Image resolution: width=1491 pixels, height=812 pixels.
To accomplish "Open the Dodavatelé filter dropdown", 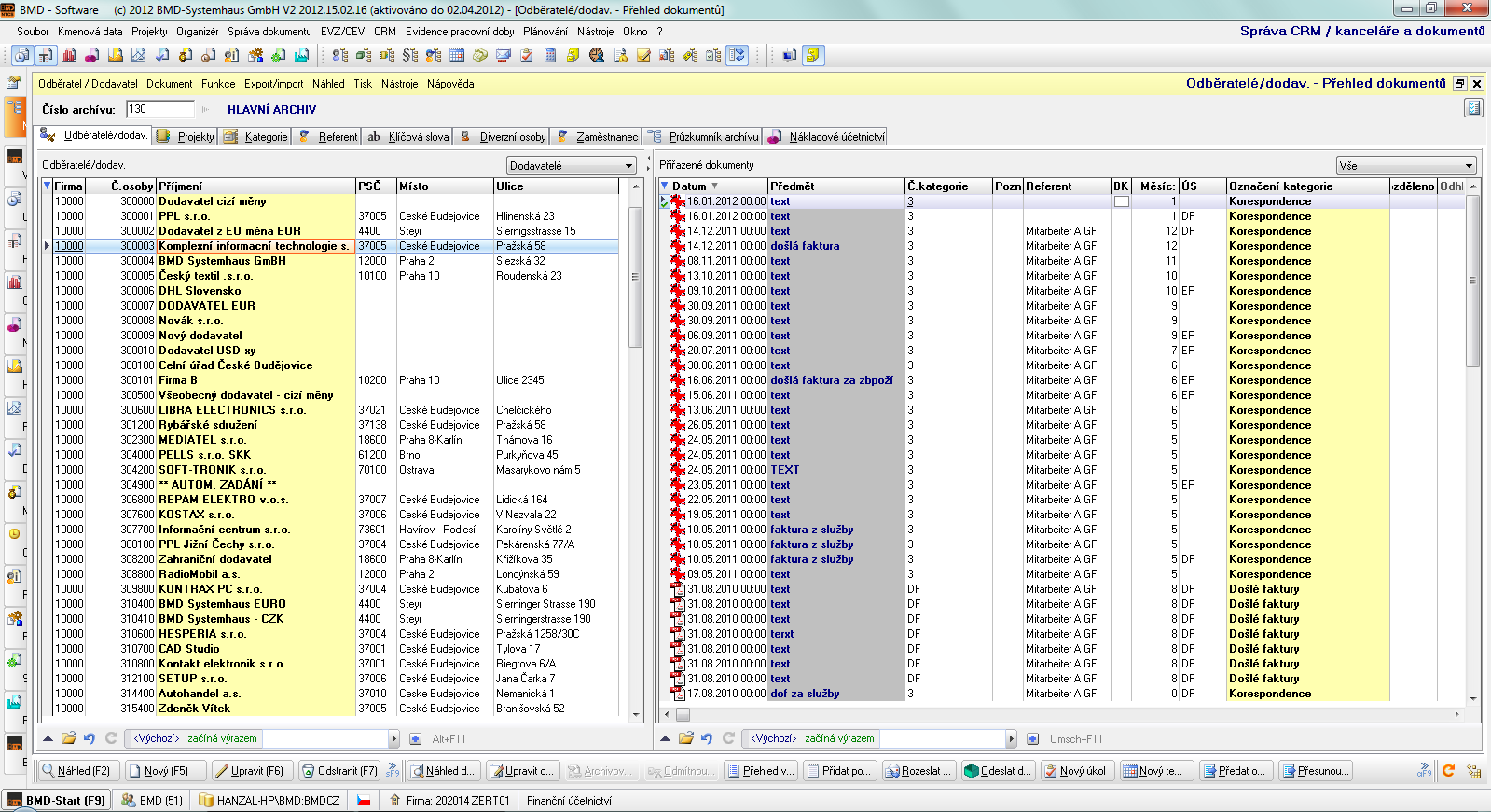I will click(573, 166).
